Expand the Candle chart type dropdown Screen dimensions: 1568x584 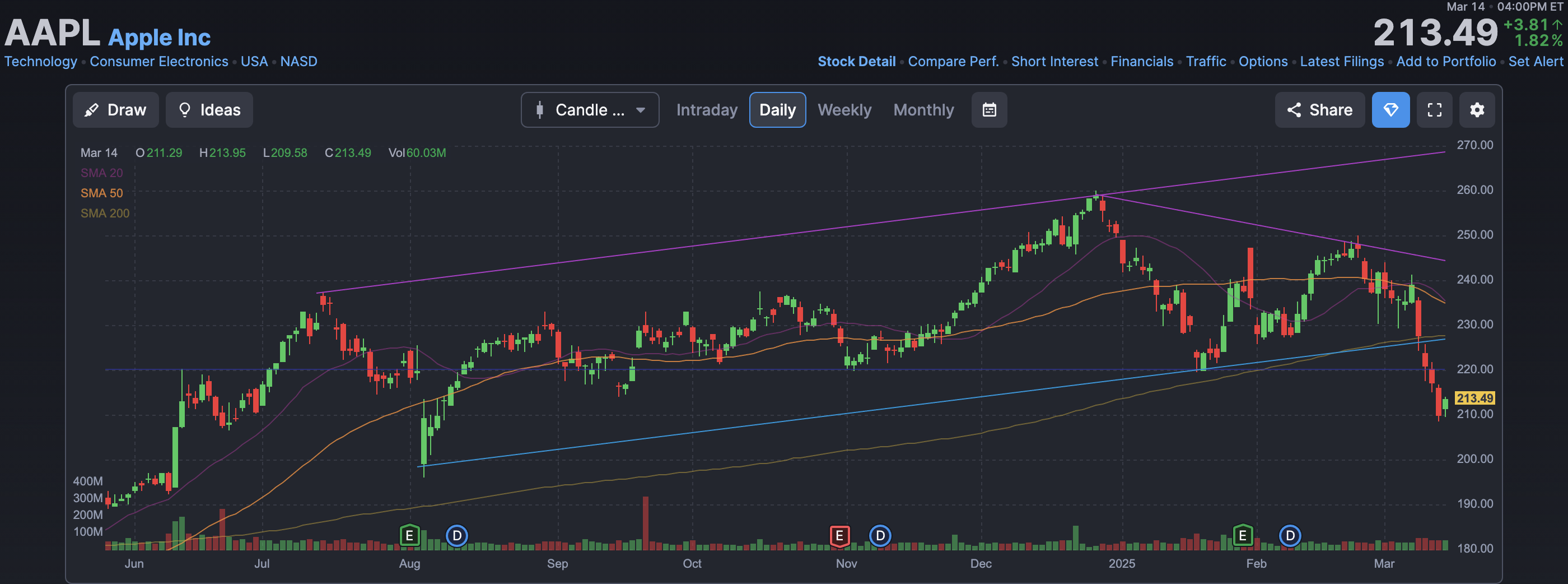pyautogui.click(x=589, y=110)
